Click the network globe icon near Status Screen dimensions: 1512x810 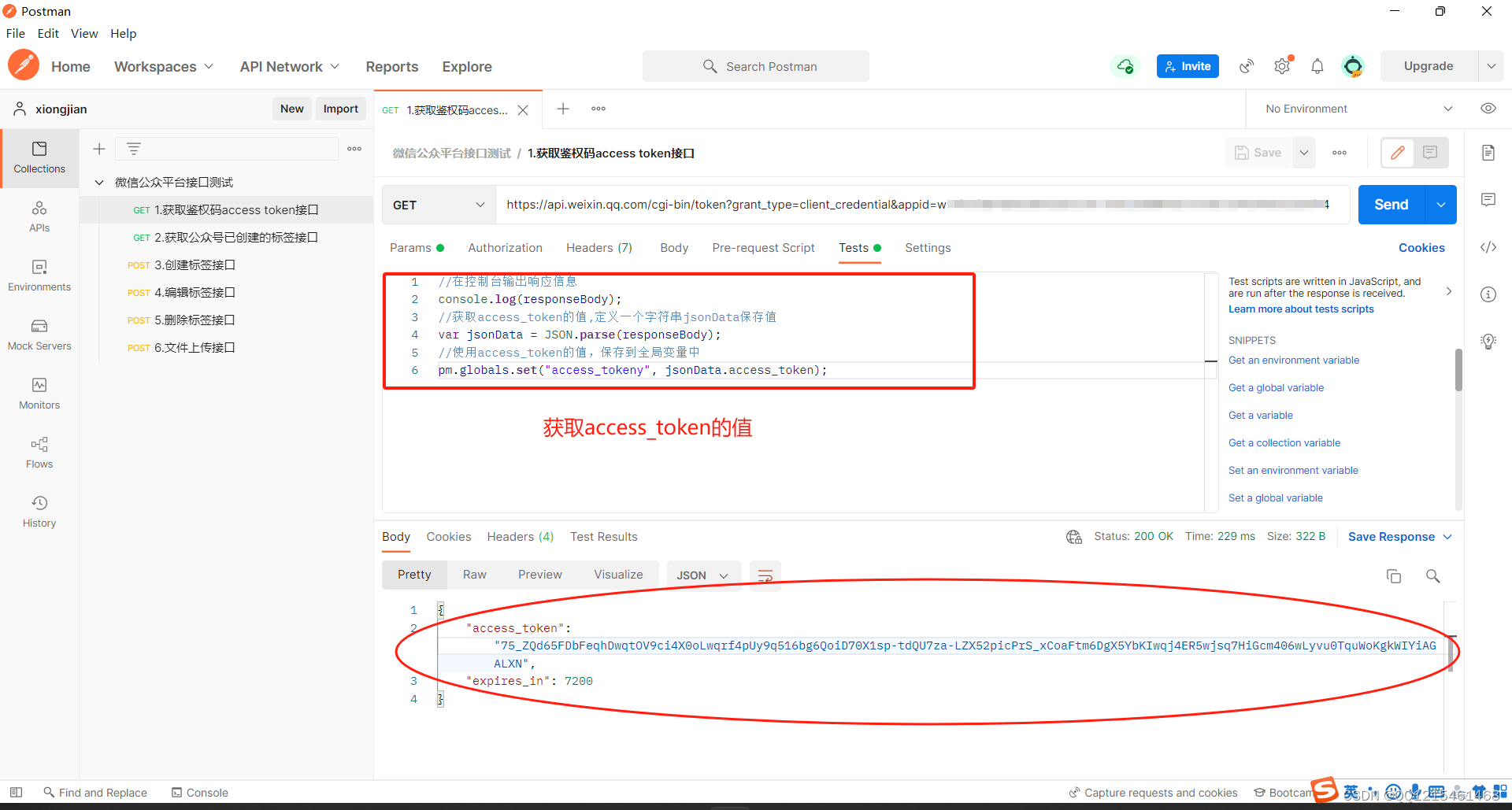(x=1074, y=537)
